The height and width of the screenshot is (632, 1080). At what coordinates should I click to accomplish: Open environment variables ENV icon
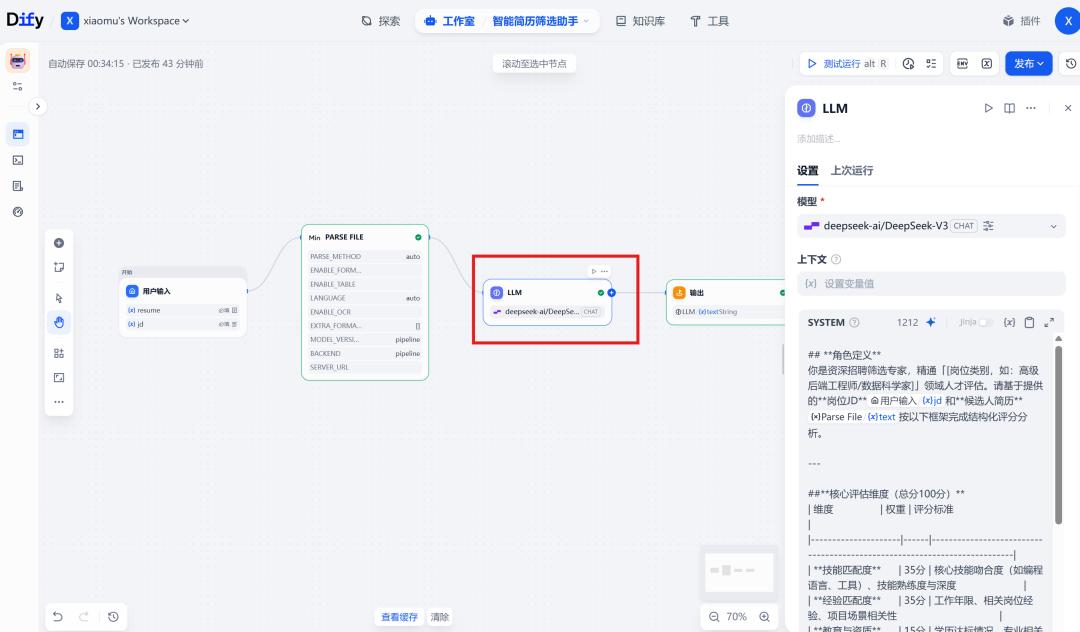(x=962, y=63)
